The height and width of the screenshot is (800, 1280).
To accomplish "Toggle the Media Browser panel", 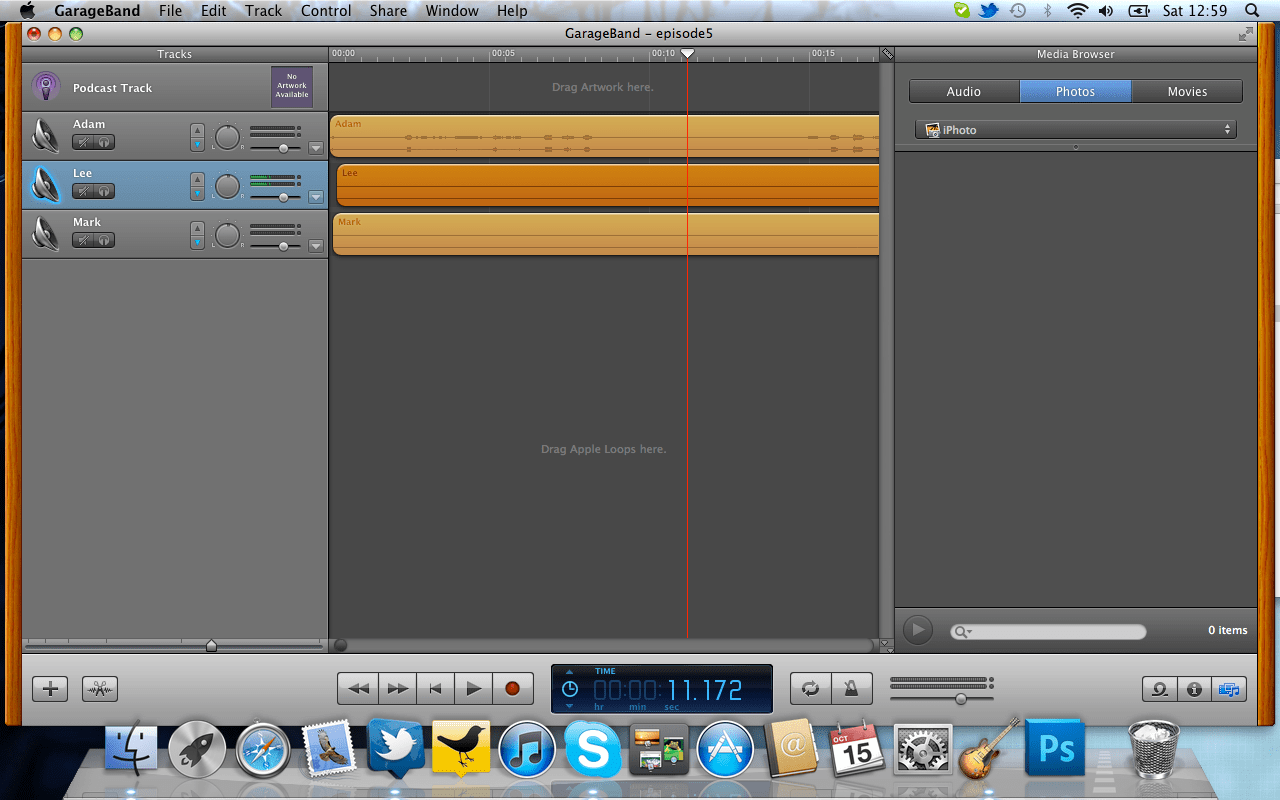I will point(1228,688).
